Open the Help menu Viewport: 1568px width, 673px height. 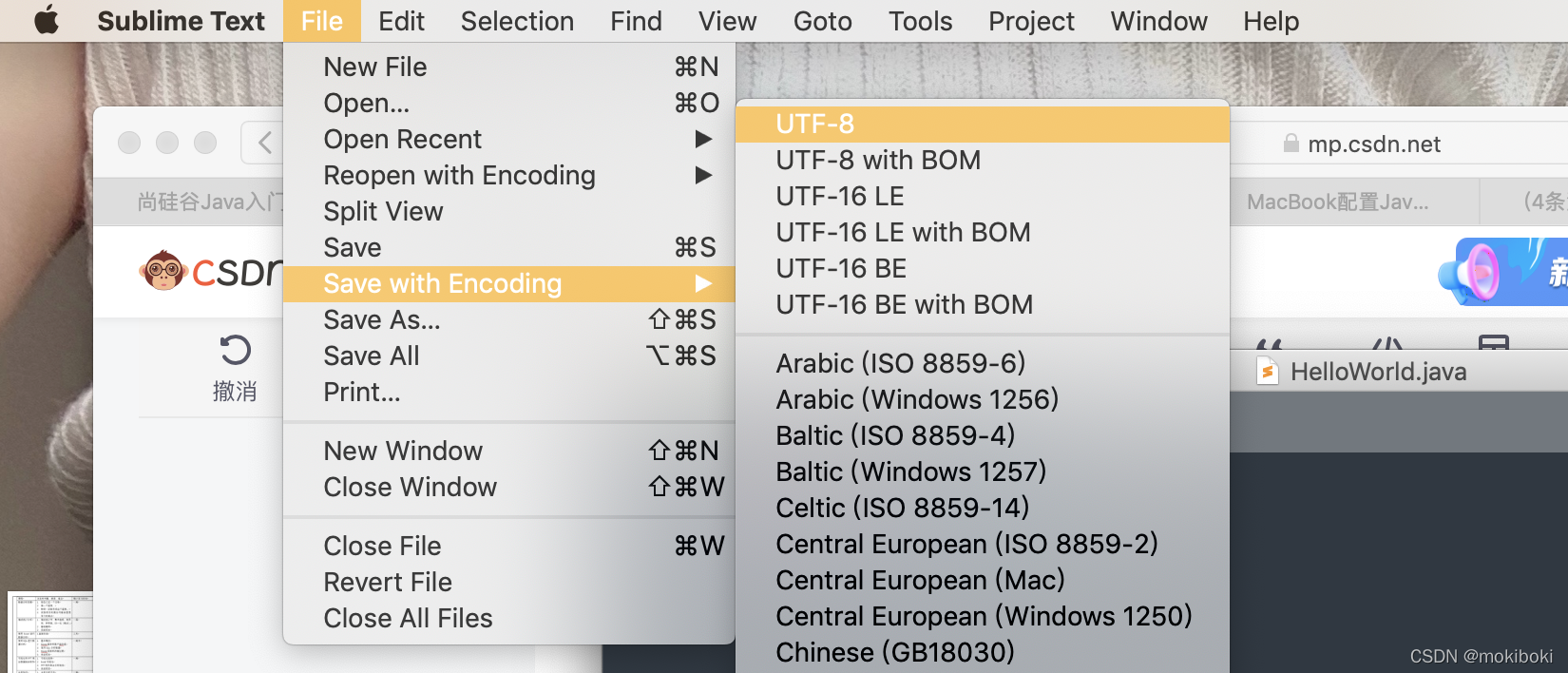pyautogui.click(x=1271, y=21)
